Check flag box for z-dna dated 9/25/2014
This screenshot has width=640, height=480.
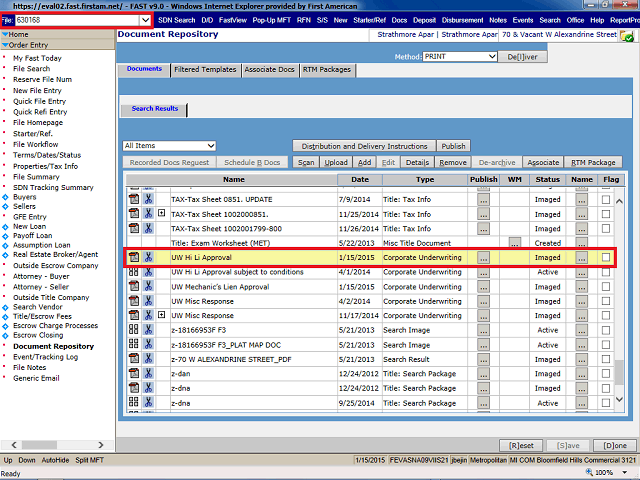click(606, 402)
